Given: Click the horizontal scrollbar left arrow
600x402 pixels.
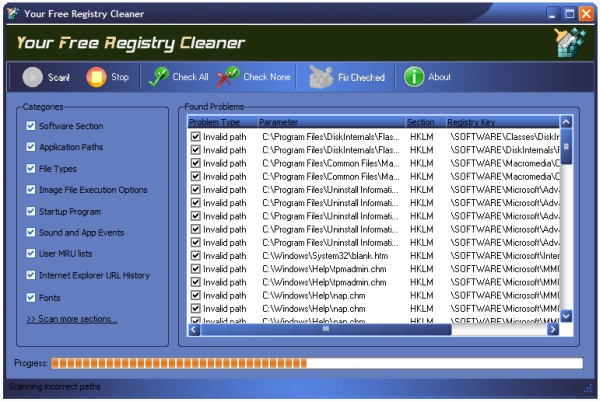Looking at the screenshot, I should click(x=194, y=329).
